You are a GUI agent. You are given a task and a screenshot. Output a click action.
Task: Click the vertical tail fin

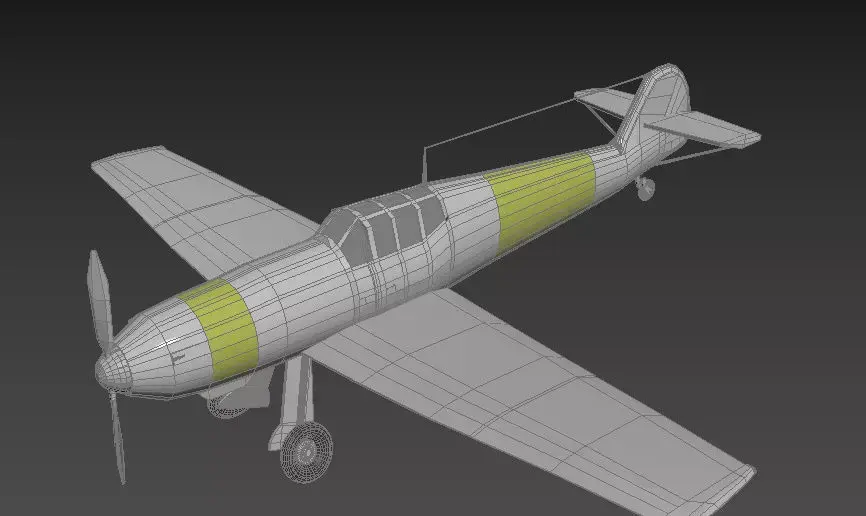click(657, 105)
